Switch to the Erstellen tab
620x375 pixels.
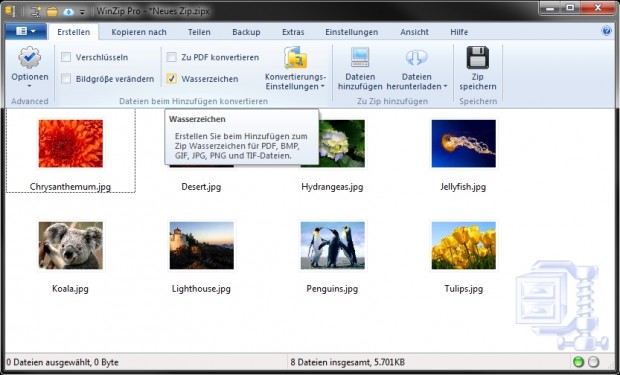click(74, 32)
